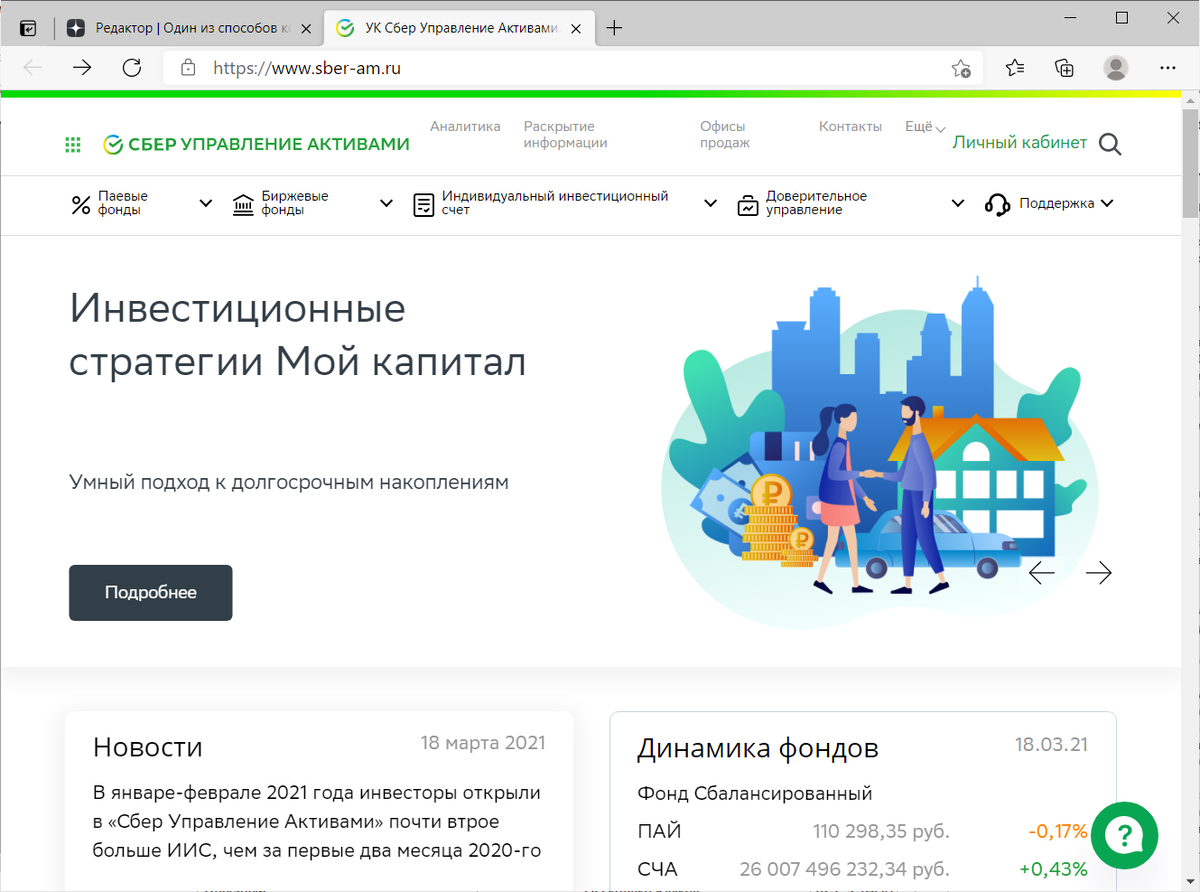Open the browser Settings and more menu
Image resolution: width=1200 pixels, height=892 pixels.
coord(1167,68)
